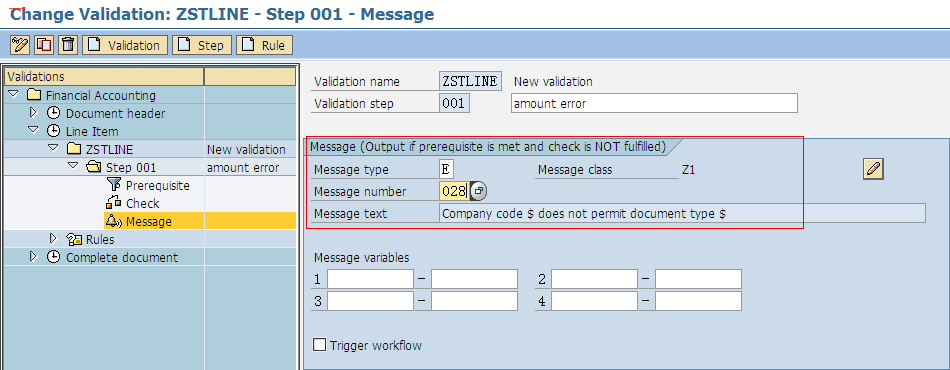Click the Document header clock icon
Image resolution: width=950 pixels, height=370 pixels.
click(x=53, y=113)
